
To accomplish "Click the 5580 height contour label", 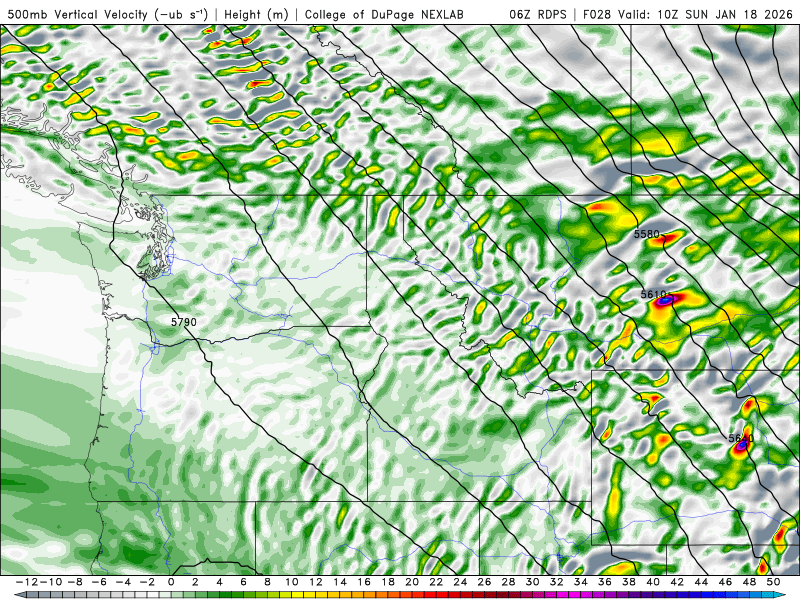I will [x=646, y=234].
